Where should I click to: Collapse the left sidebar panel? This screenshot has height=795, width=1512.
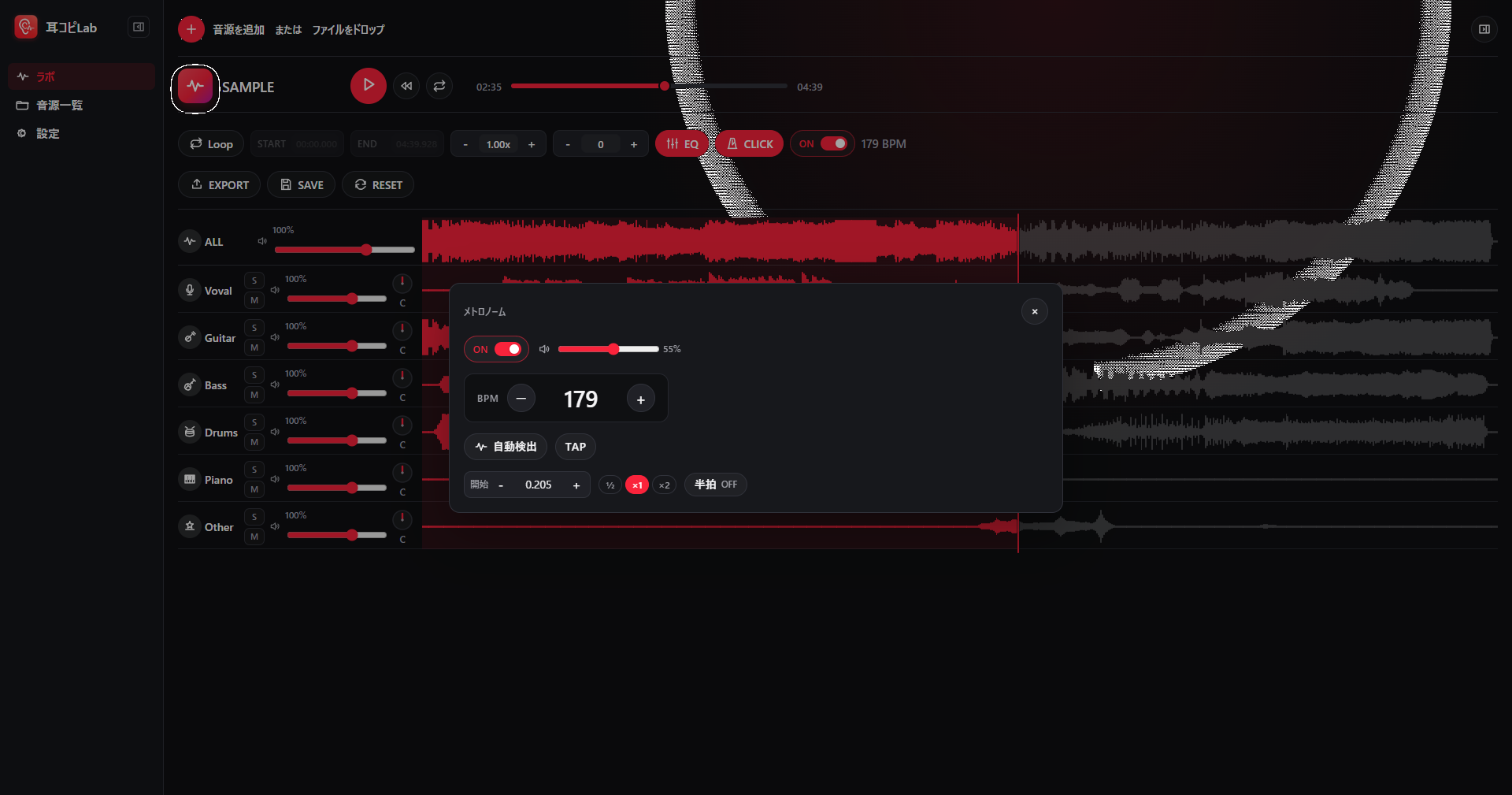click(x=139, y=28)
